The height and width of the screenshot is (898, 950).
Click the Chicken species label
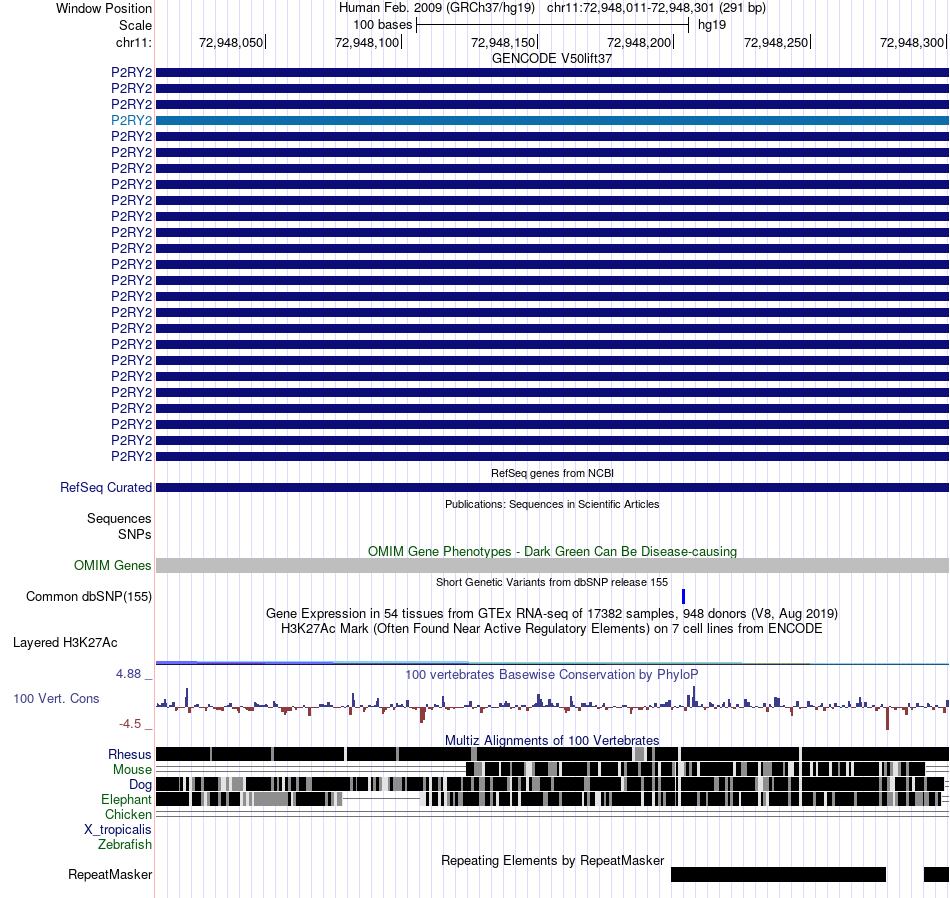click(128, 814)
